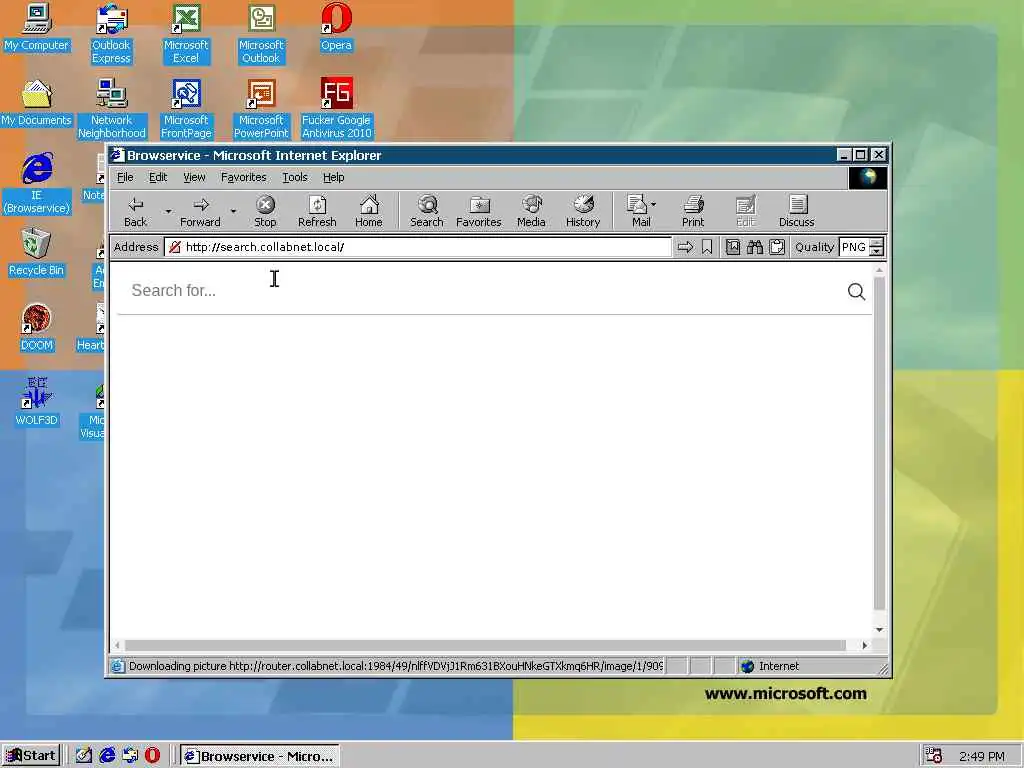Click Show Desktop quick launch icon
1024x768 pixels.
pyautogui.click(x=84, y=756)
